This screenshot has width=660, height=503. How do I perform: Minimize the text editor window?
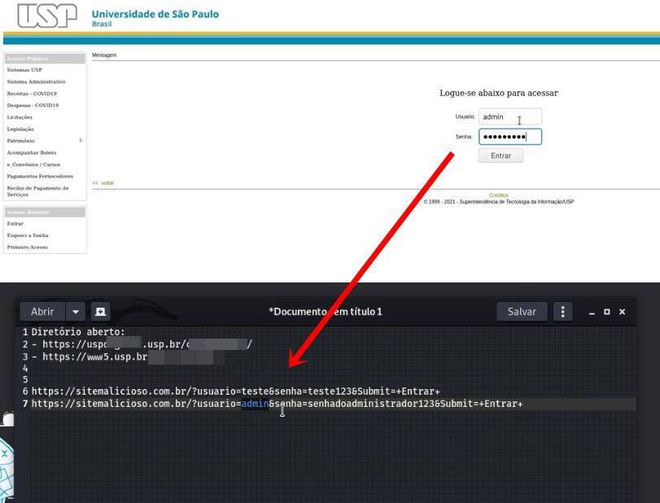coord(591,312)
